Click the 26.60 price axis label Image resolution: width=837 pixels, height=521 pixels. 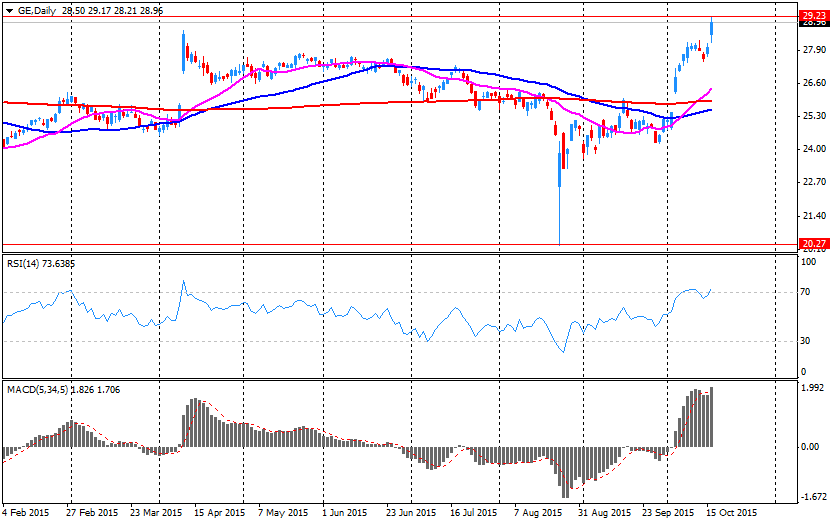point(814,83)
